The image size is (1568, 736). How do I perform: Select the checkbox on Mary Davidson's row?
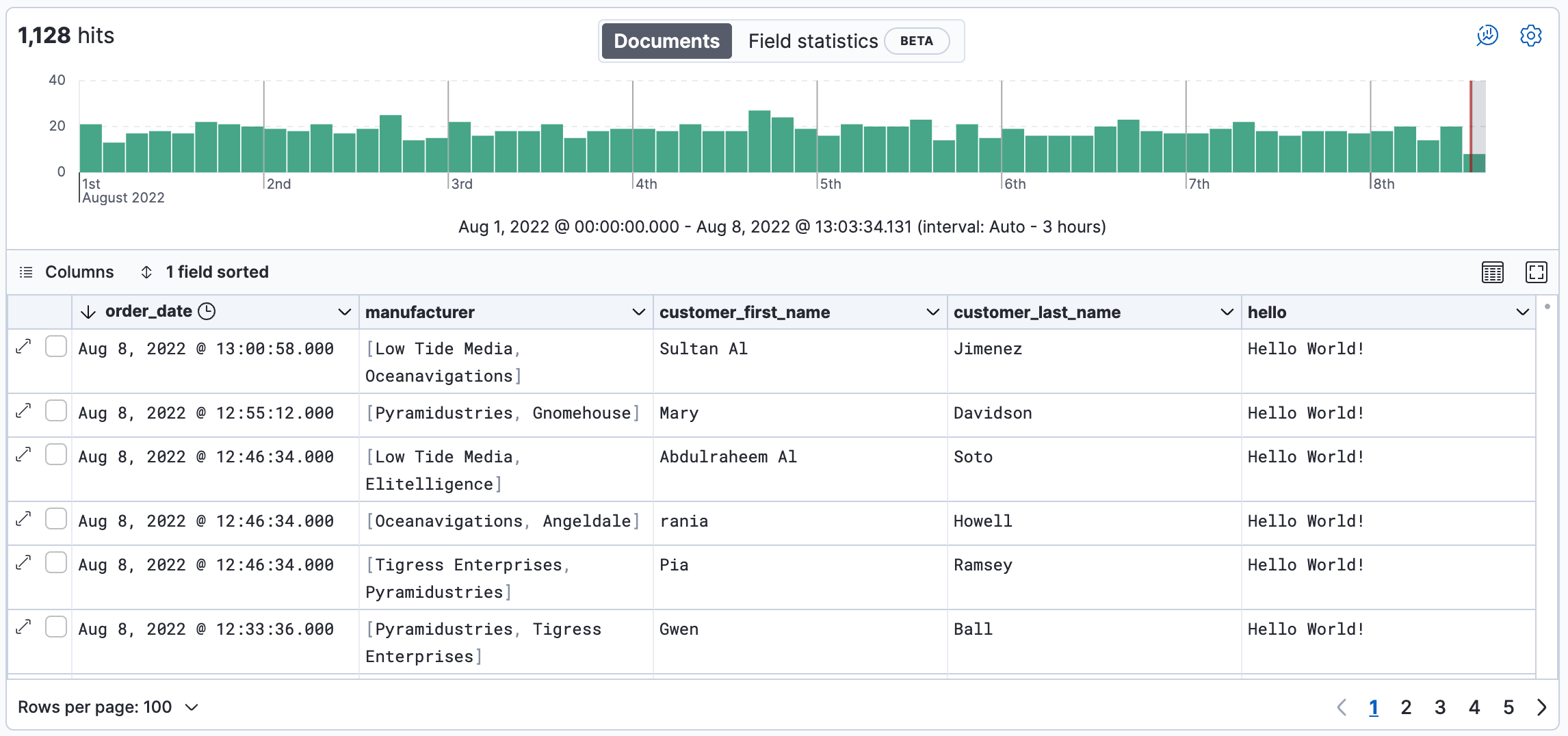coord(55,410)
